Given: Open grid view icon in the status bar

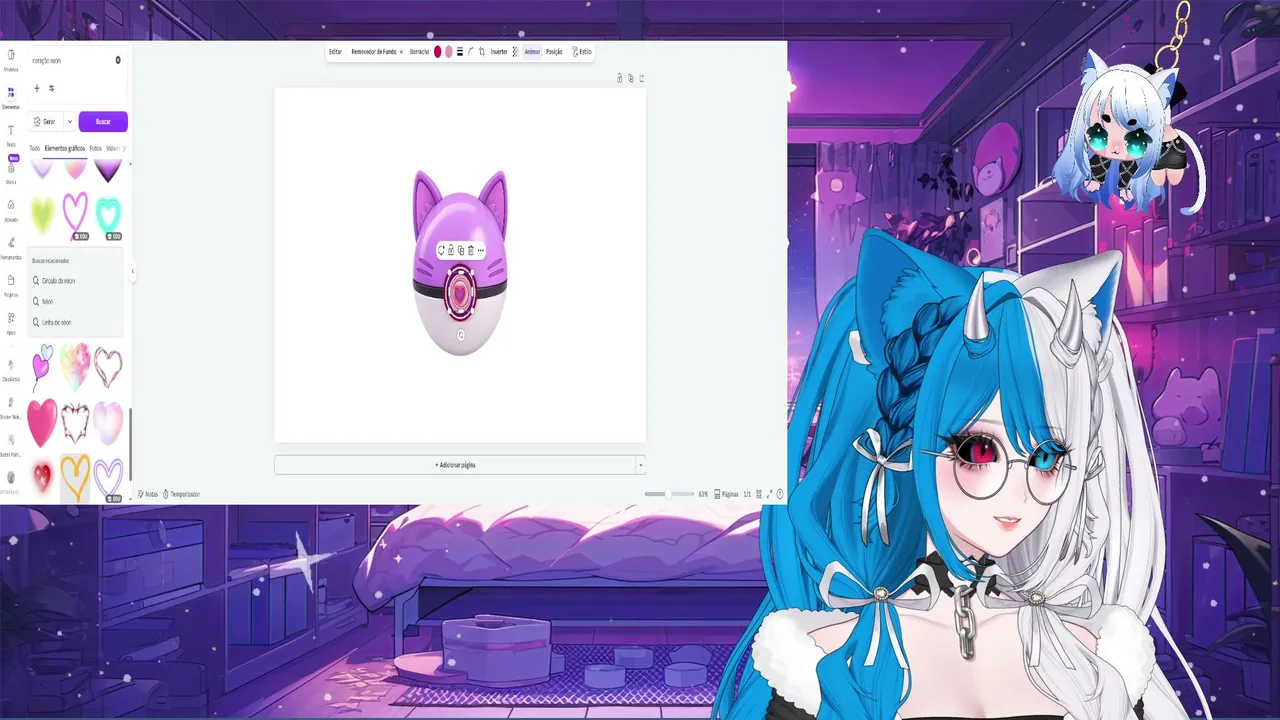Looking at the screenshot, I should click(x=759, y=494).
